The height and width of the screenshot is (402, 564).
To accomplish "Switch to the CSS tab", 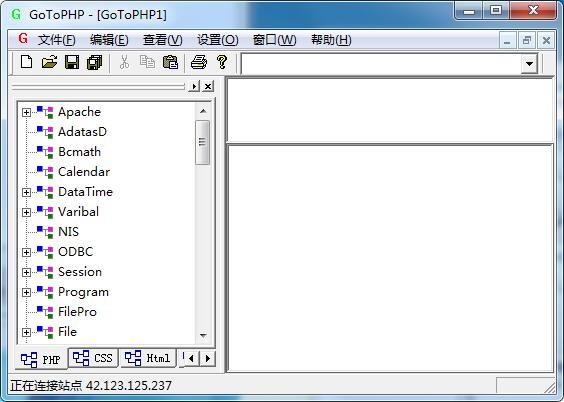I will (x=93, y=358).
